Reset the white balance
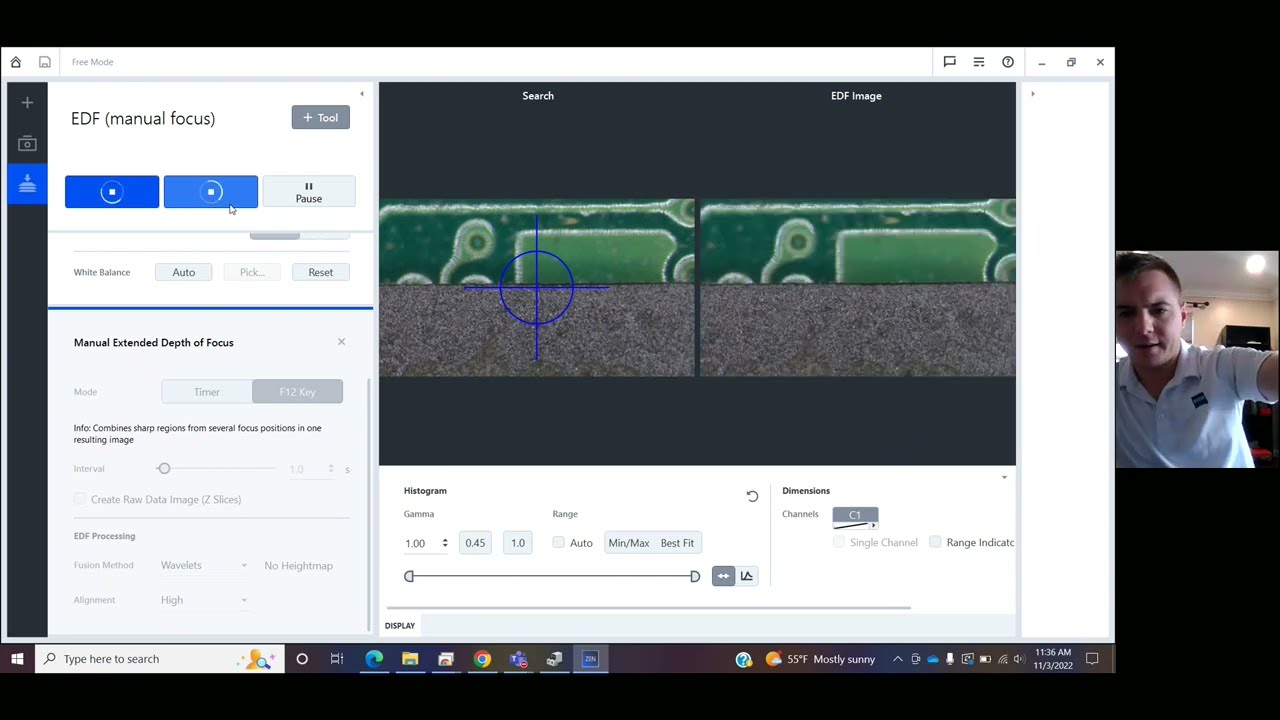1280x720 pixels. [321, 272]
